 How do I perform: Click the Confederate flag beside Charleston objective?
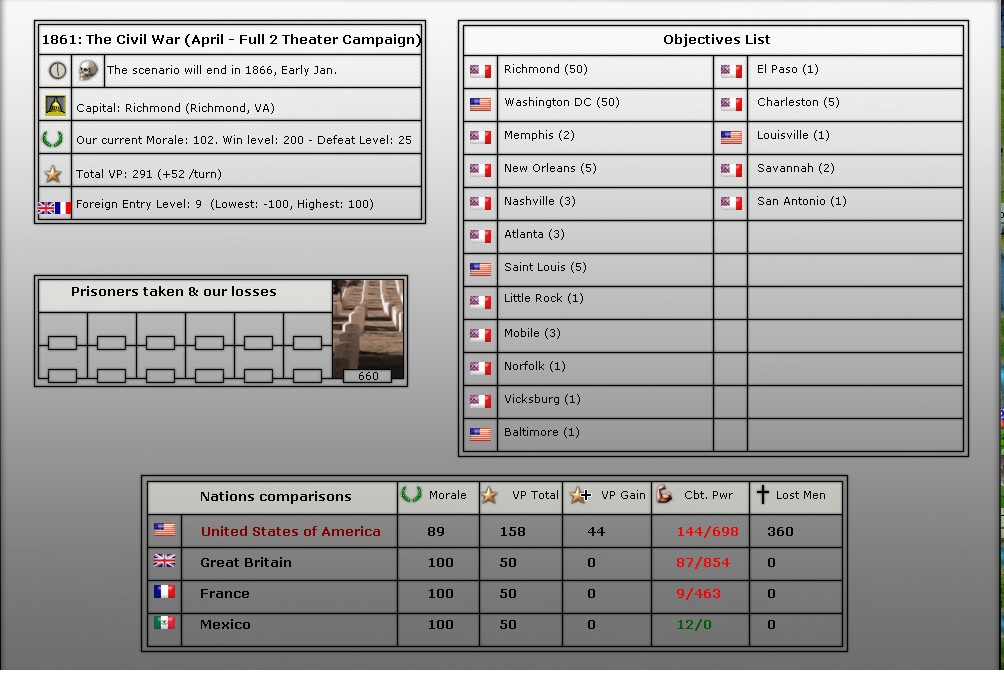731,104
